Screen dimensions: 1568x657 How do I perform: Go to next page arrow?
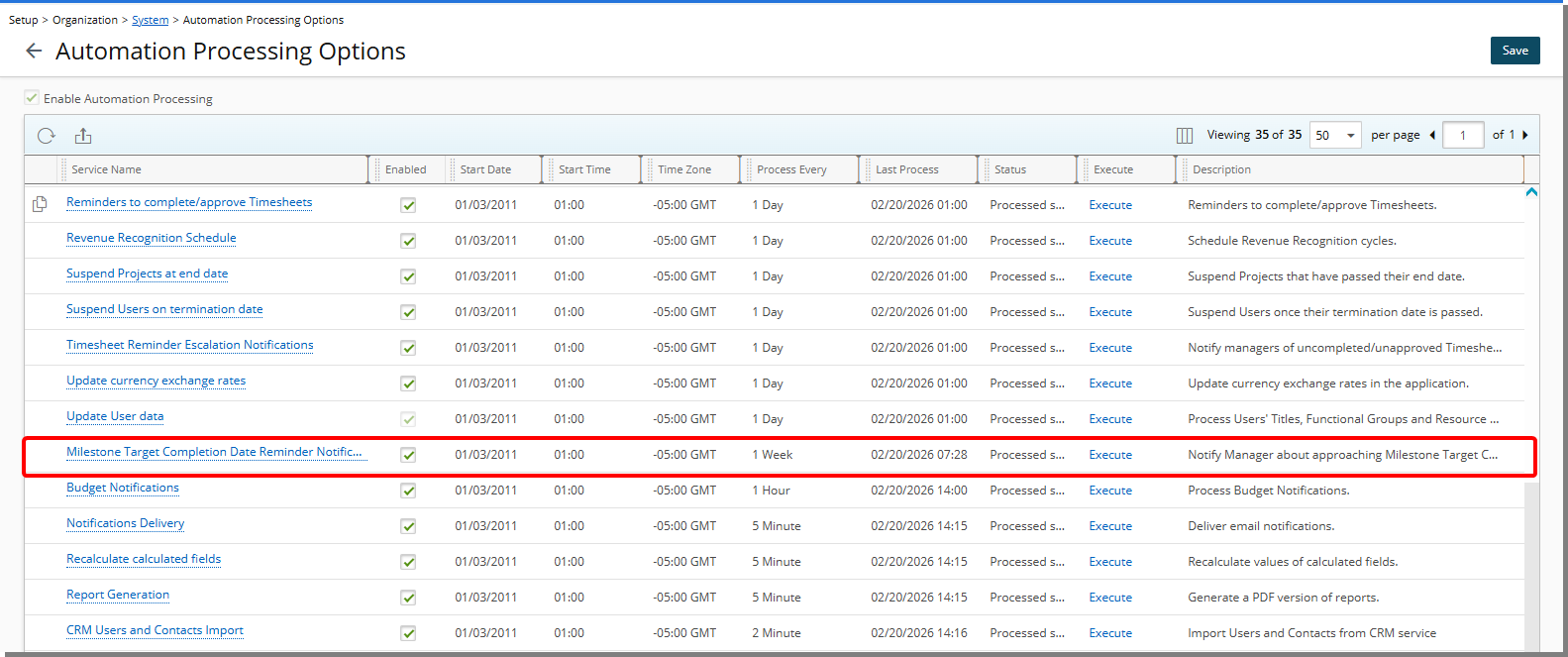1525,135
